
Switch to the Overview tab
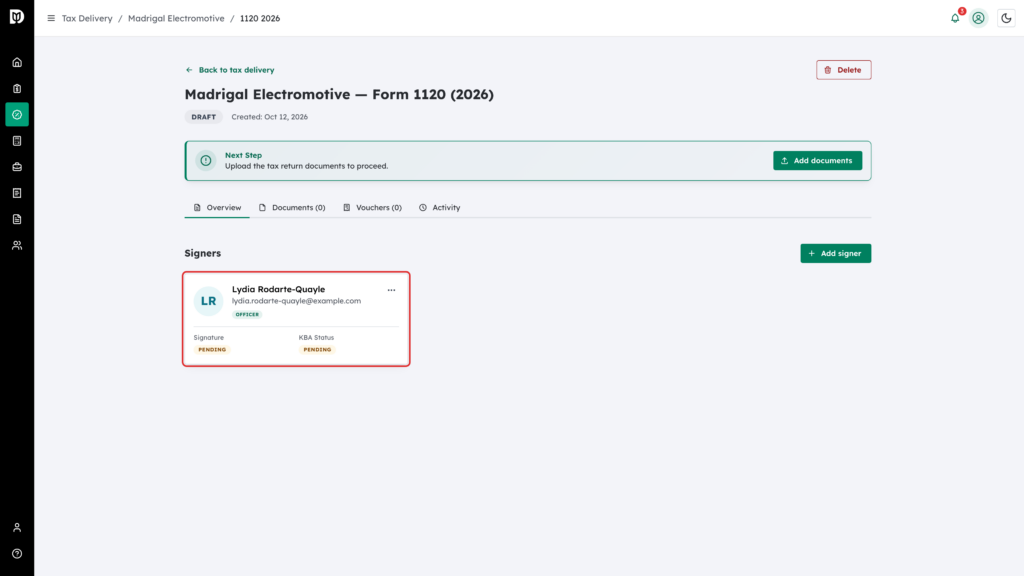(217, 208)
